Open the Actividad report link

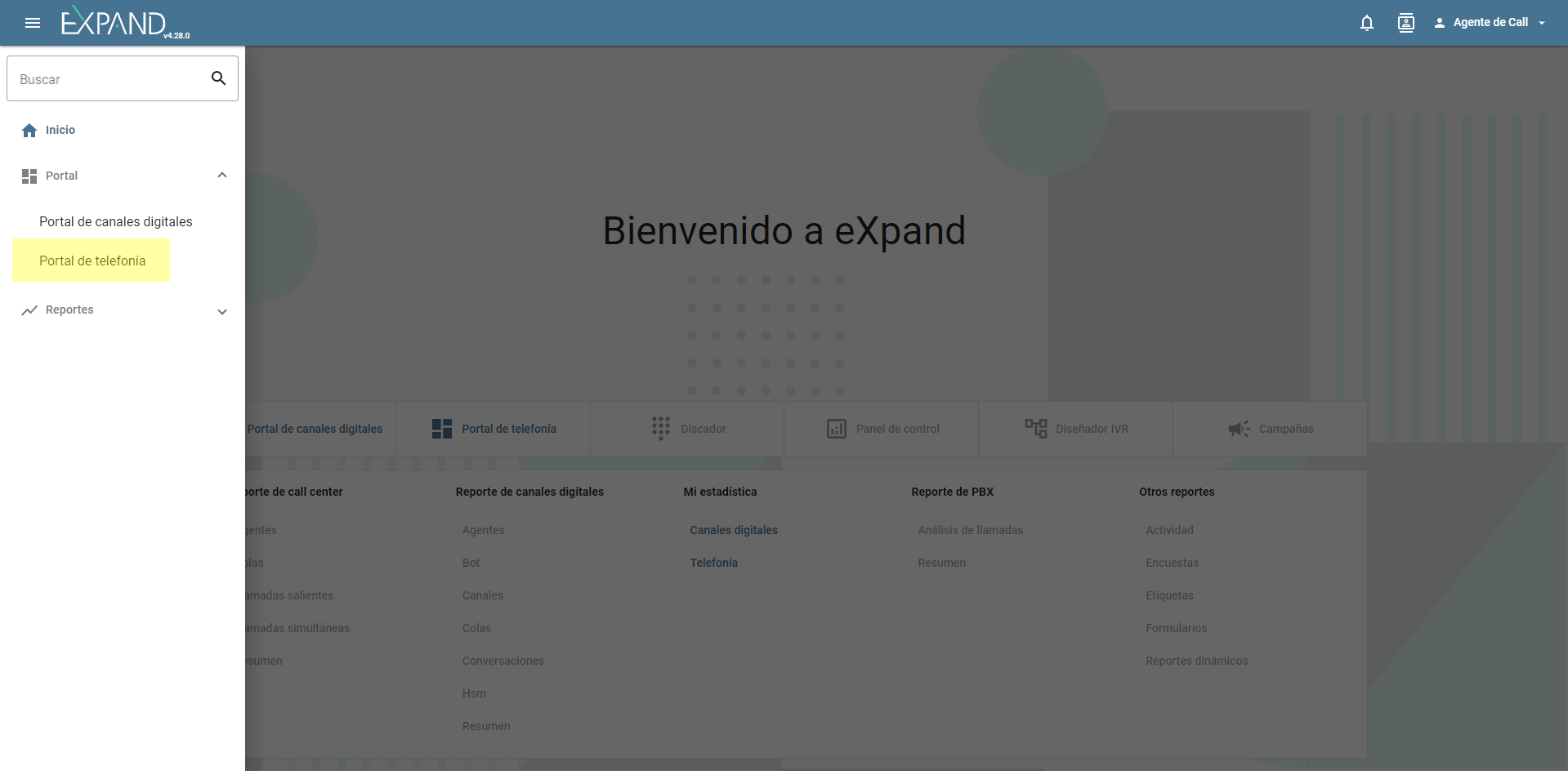click(x=1170, y=530)
